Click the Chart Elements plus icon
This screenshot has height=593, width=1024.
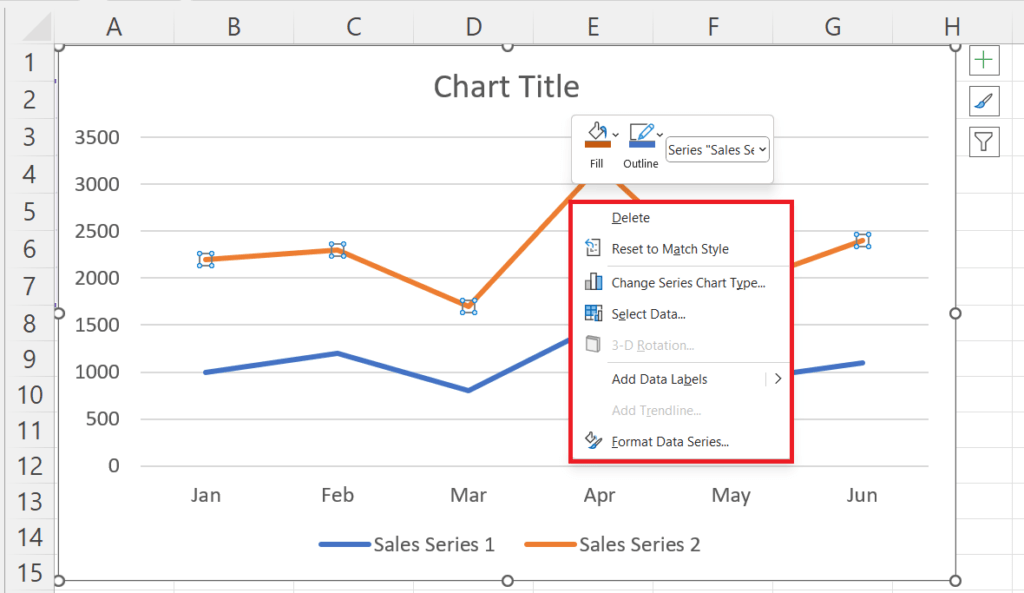pos(983,60)
